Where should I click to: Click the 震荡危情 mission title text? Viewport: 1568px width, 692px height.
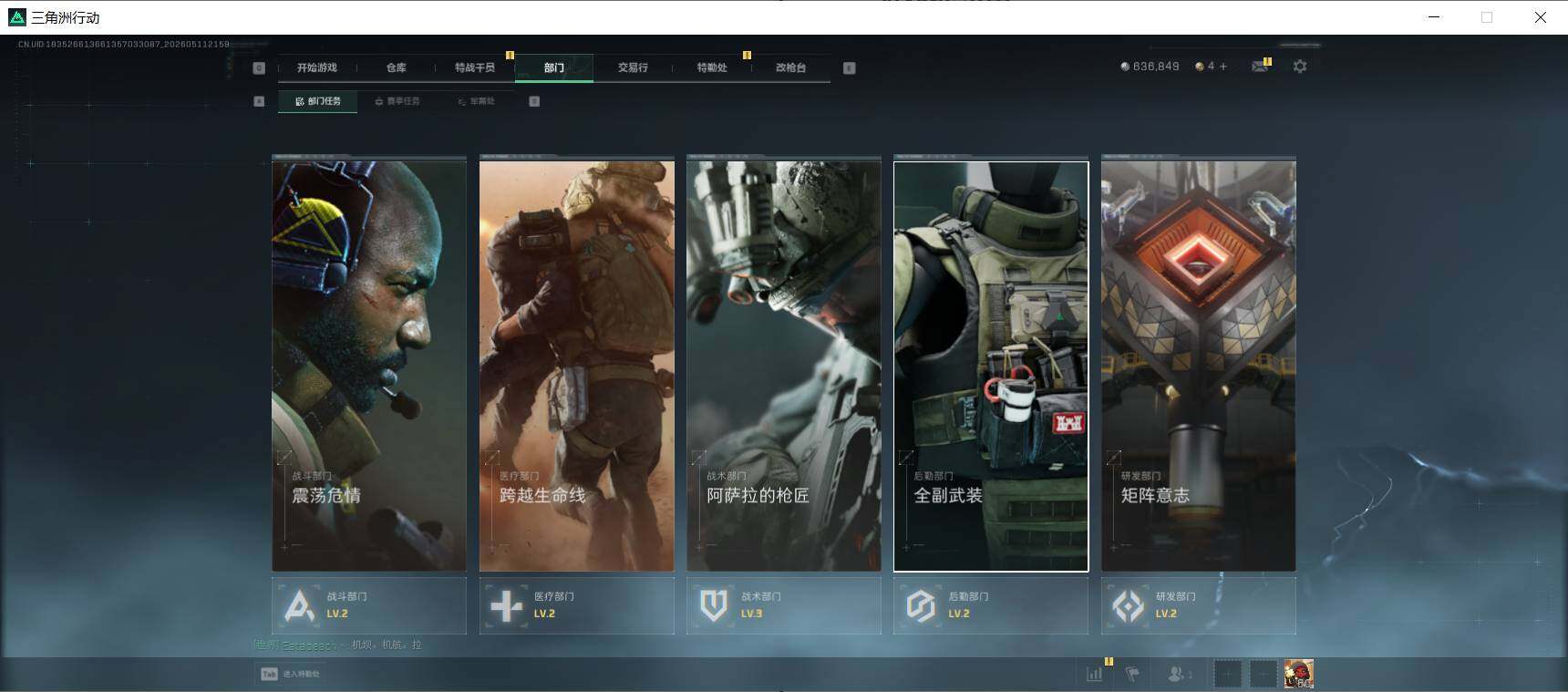(326, 496)
